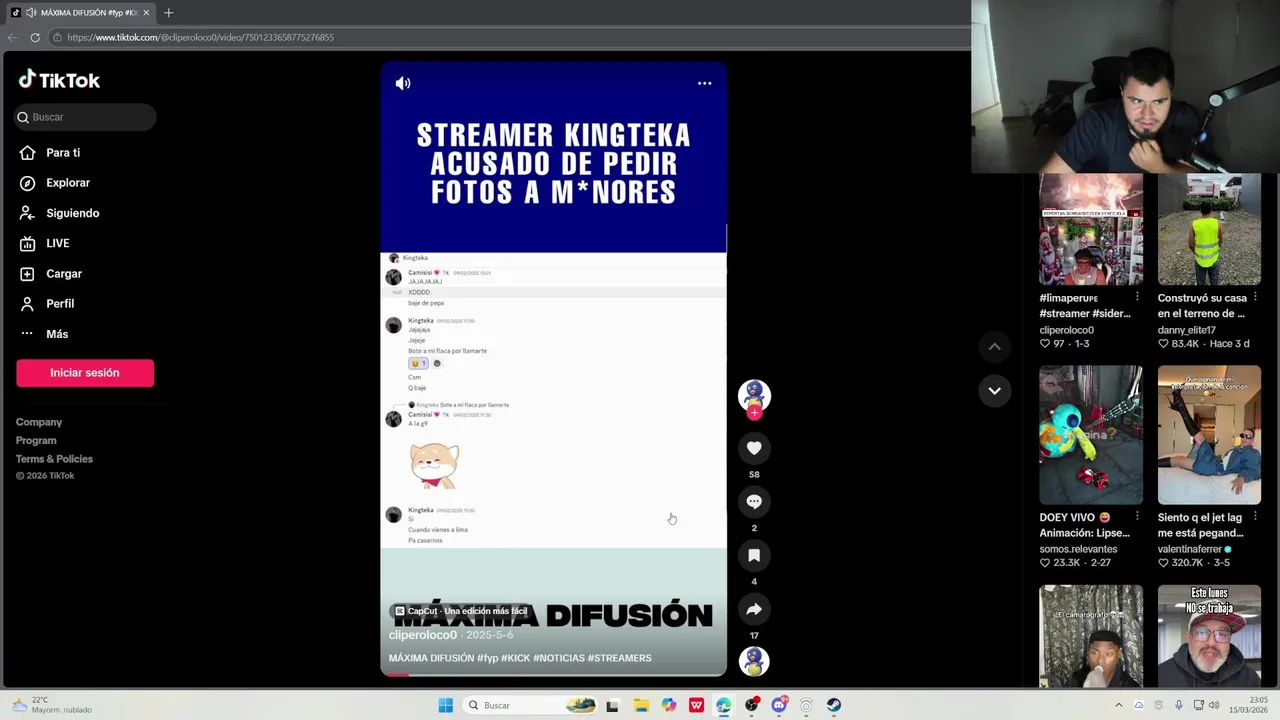Open the cliperoloco0 username on the video
The width and height of the screenshot is (1280, 720).
(423, 635)
